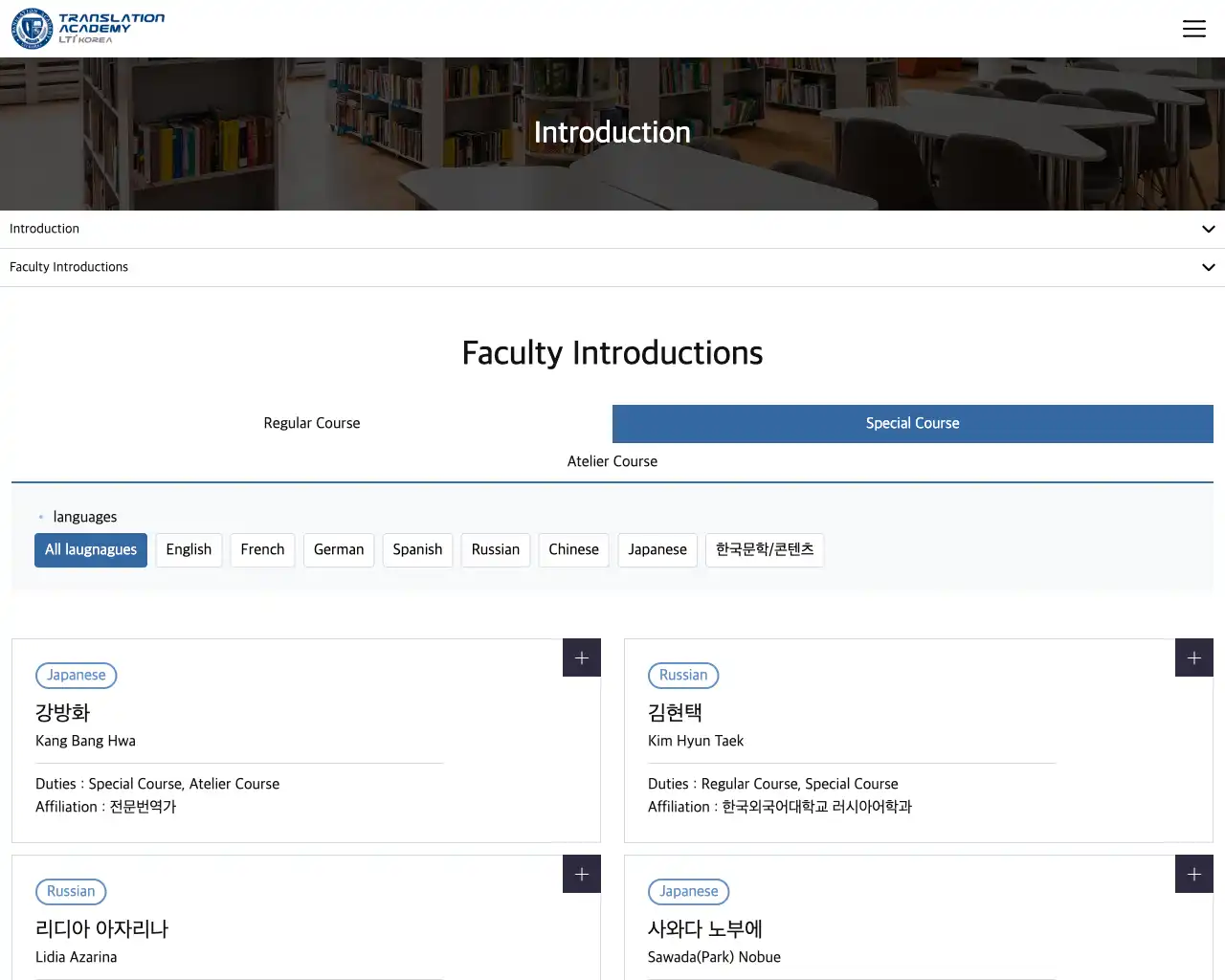Expand the Faculty Introductions dropdown row
The image size is (1225, 980).
click(x=612, y=267)
